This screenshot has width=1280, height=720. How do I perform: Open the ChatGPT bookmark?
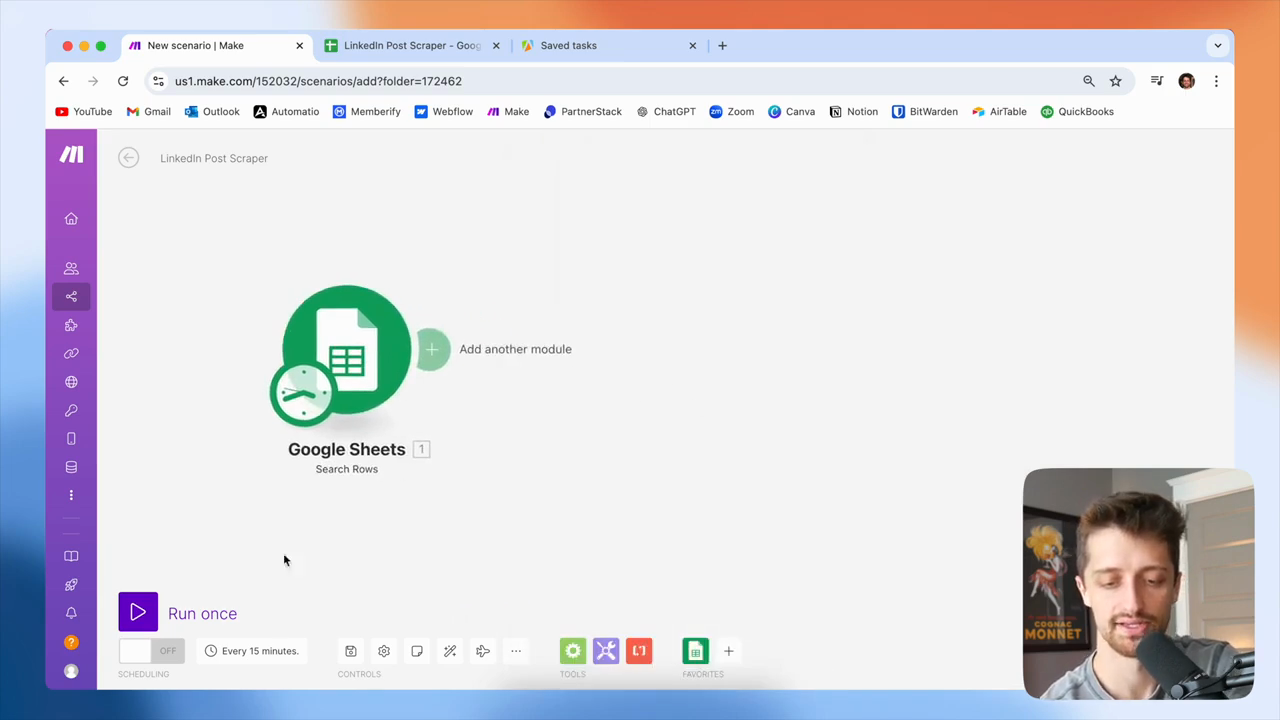pyautogui.click(x=666, y=112)
